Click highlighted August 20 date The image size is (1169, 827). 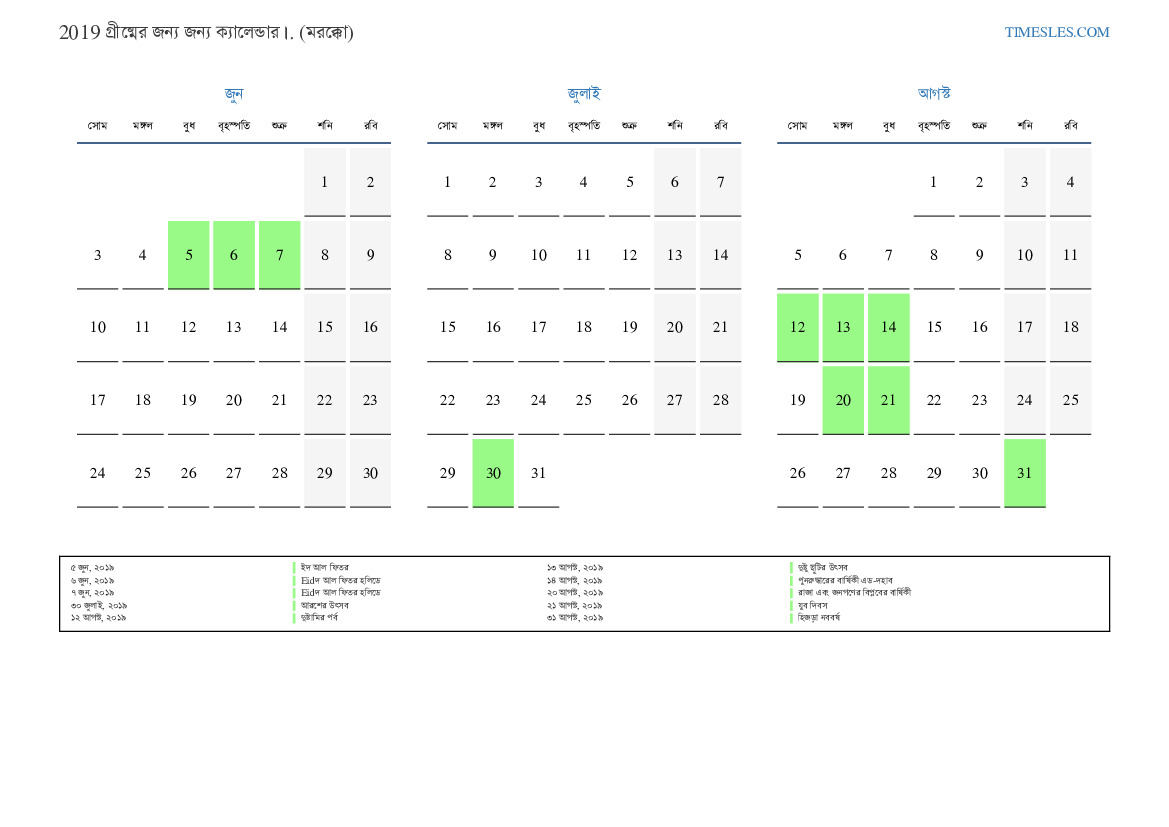click(843, 400)
